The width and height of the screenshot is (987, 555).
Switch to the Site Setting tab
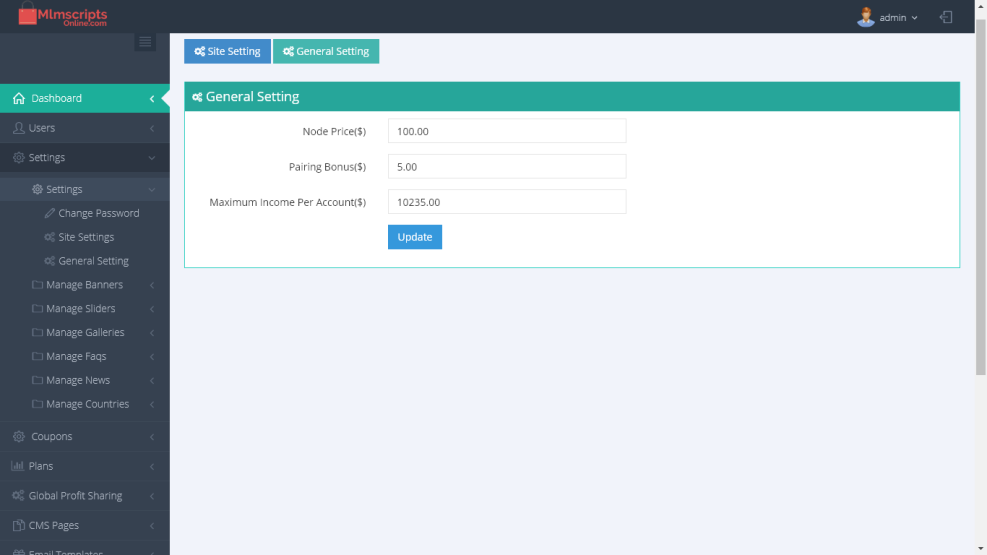click(227, 51)
